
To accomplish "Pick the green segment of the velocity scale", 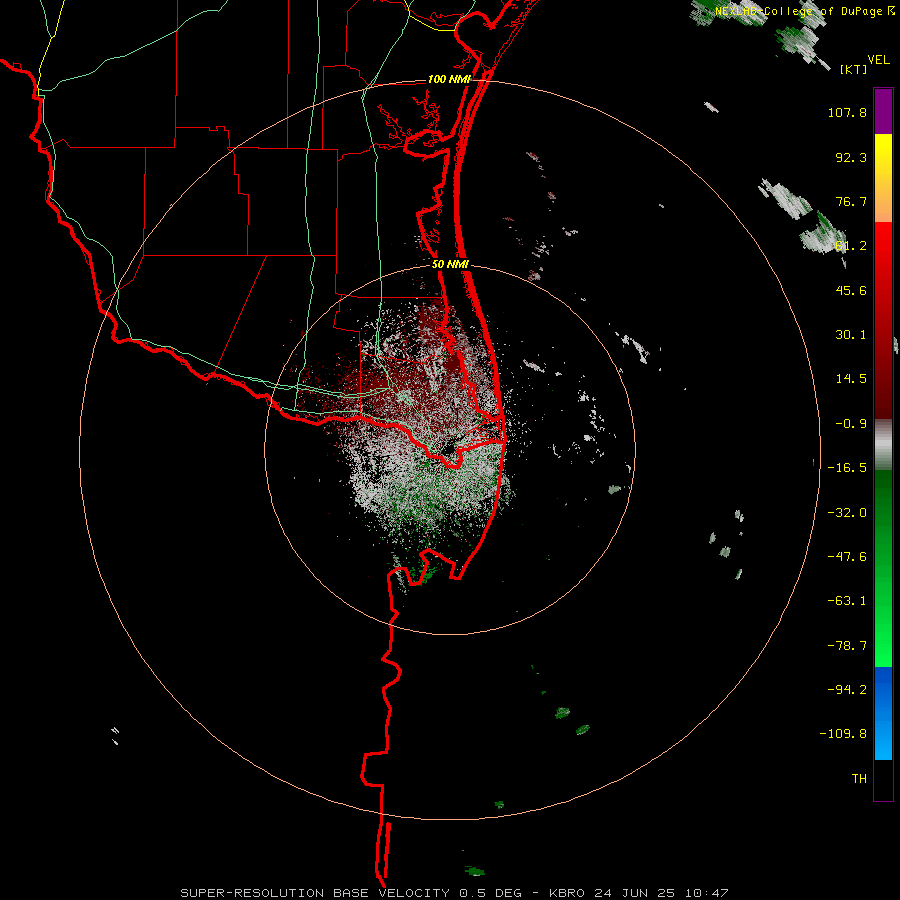I will click(883, 568).
